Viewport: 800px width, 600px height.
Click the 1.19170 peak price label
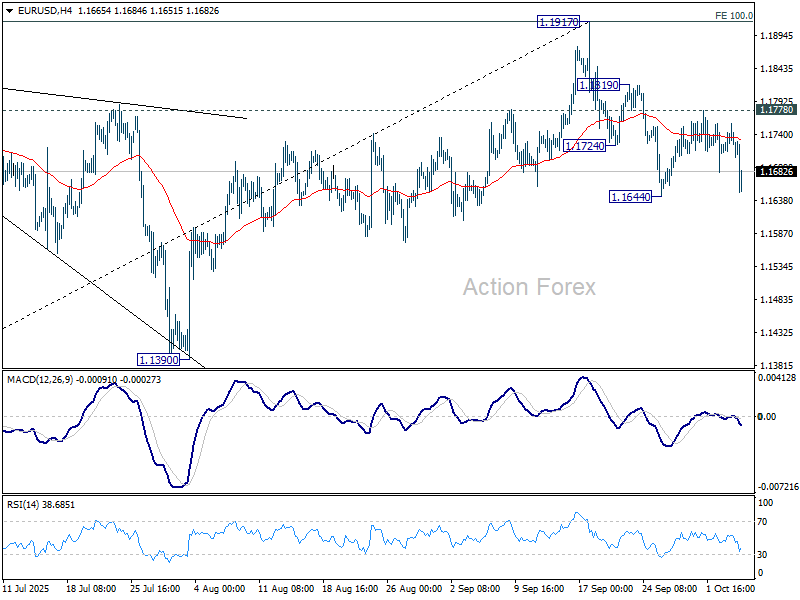pyautogui.click(x=557, y=21)
